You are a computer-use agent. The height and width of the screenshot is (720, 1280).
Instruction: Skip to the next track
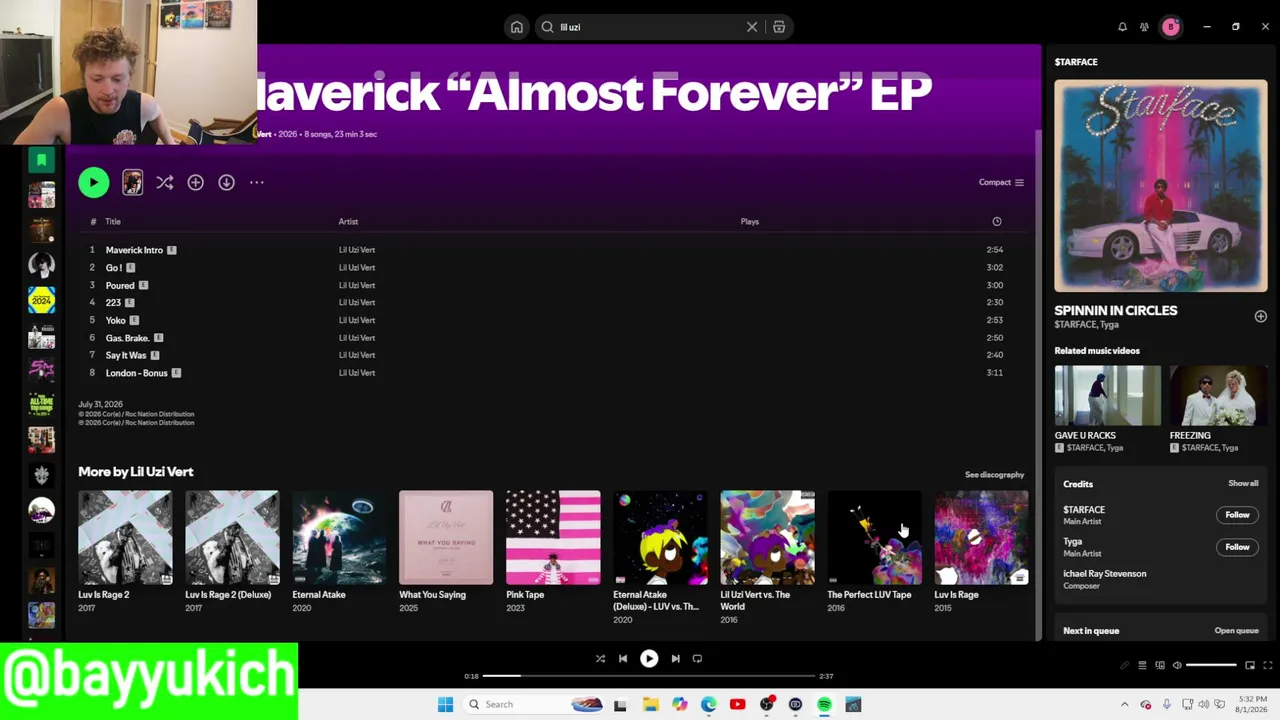click(675, 658)
